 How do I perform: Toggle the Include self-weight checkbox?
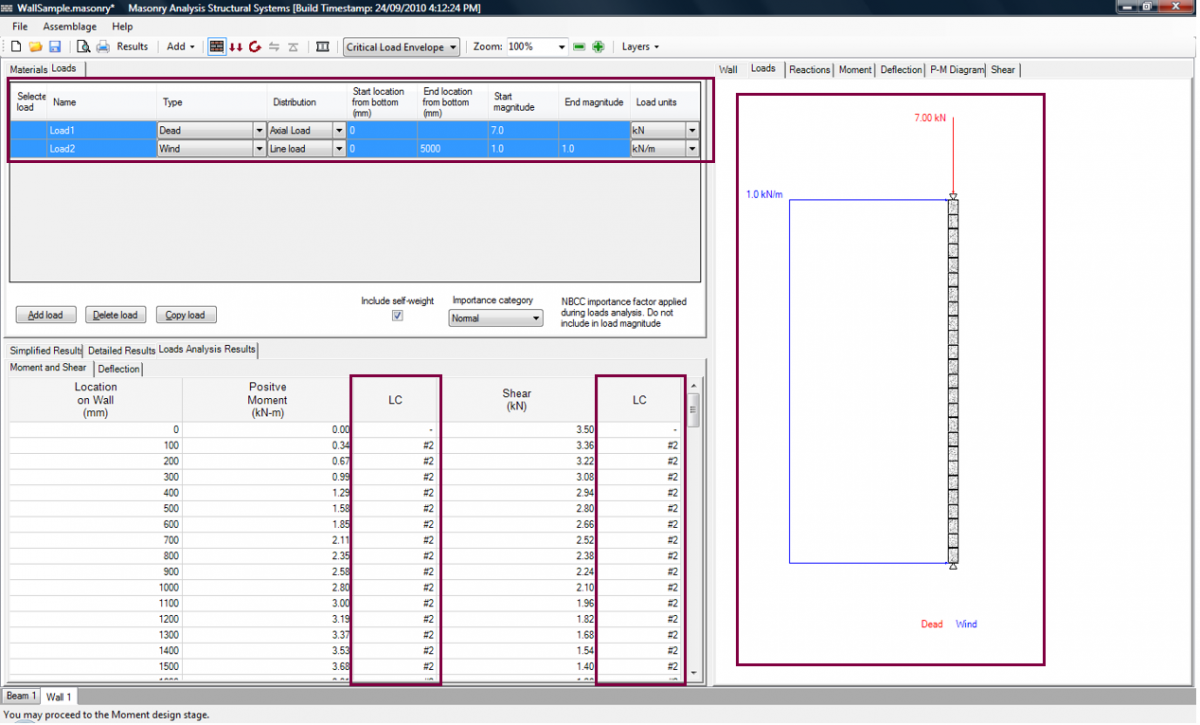click(397, 314)
